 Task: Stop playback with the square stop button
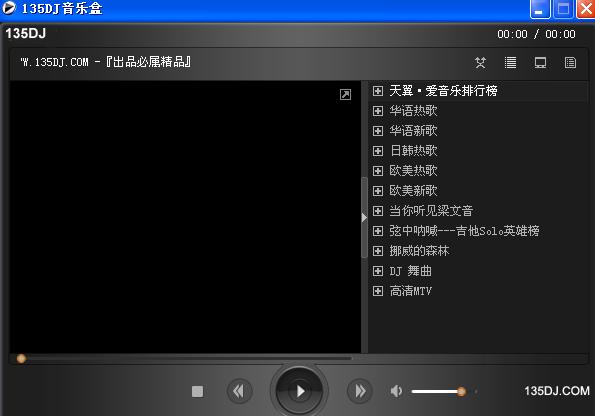197,391
